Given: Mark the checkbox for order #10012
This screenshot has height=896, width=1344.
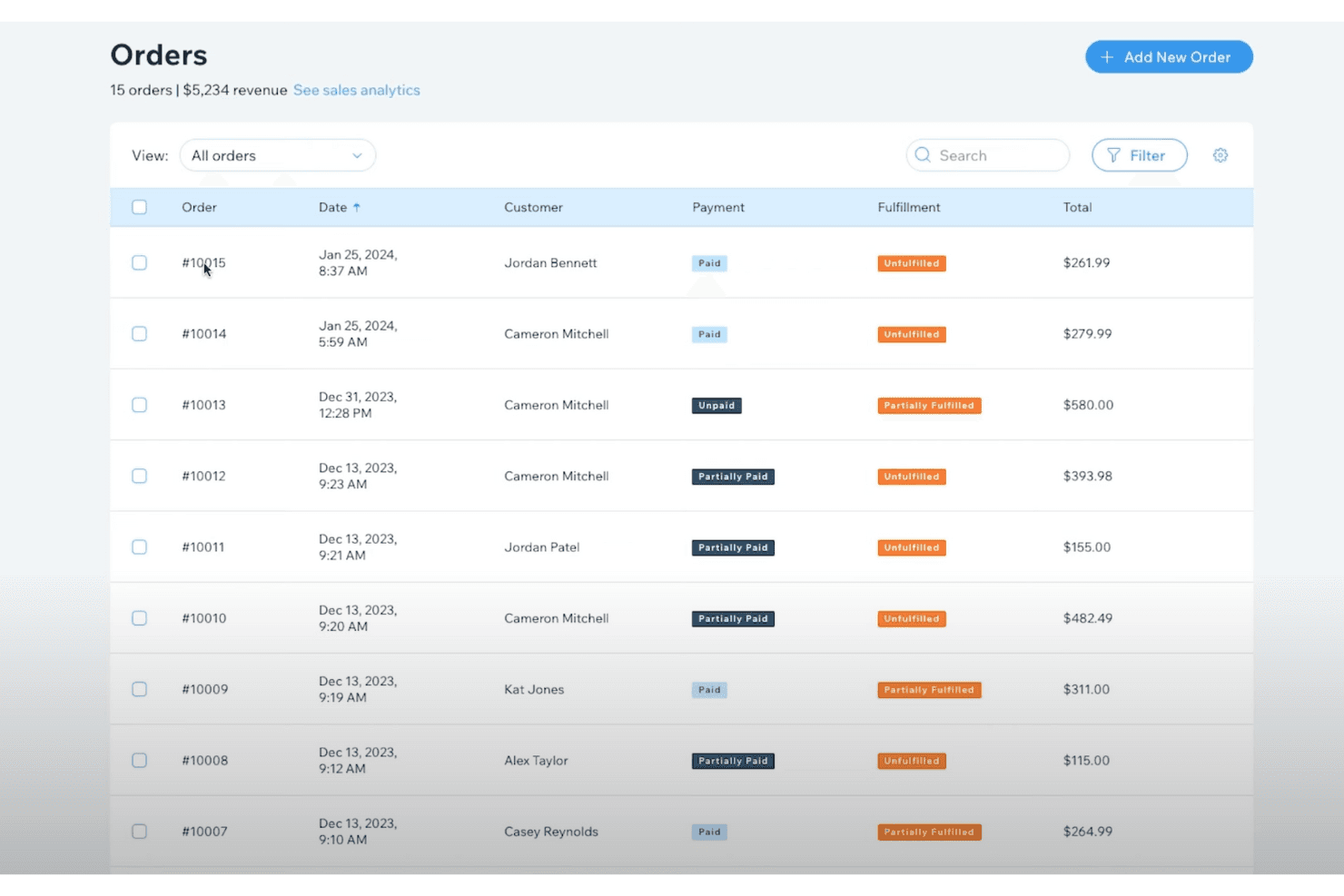Looking at the screenshot, I should pos(139,476).
